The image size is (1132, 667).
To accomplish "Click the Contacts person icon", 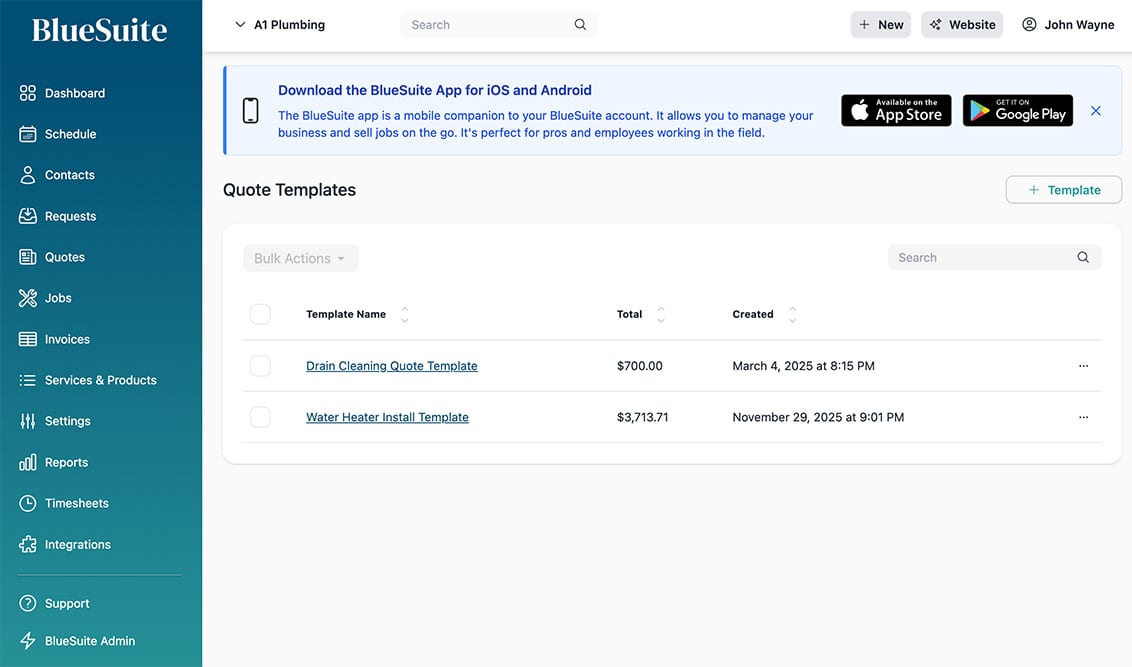I will pos(27,175).
